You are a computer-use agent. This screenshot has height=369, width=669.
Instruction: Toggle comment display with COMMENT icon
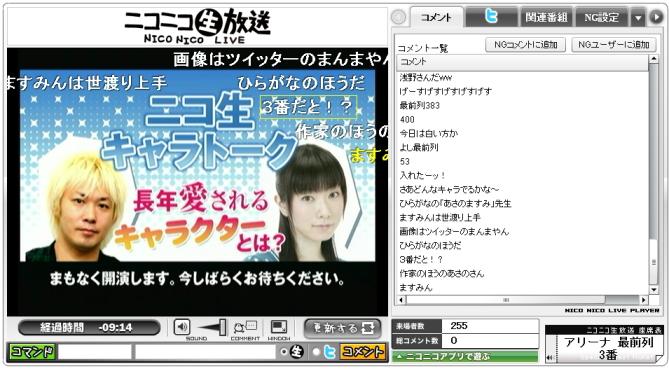point(245,327)
